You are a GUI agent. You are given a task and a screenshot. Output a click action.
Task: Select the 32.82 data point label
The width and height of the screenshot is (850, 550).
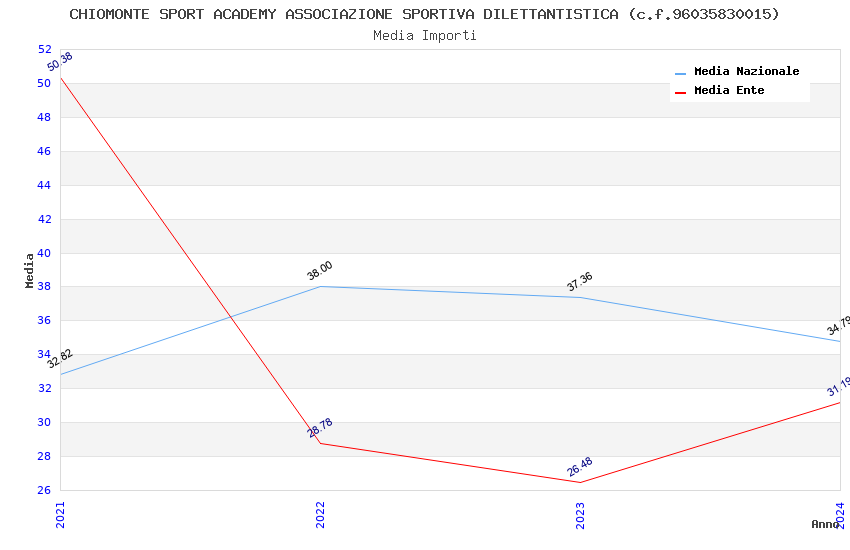pos(60,359)
